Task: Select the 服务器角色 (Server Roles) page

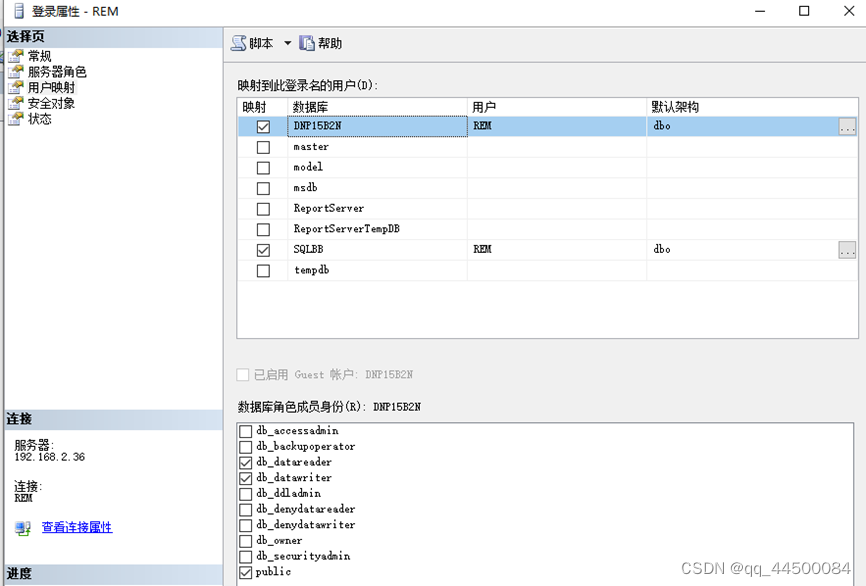Action: pos(60,71)
